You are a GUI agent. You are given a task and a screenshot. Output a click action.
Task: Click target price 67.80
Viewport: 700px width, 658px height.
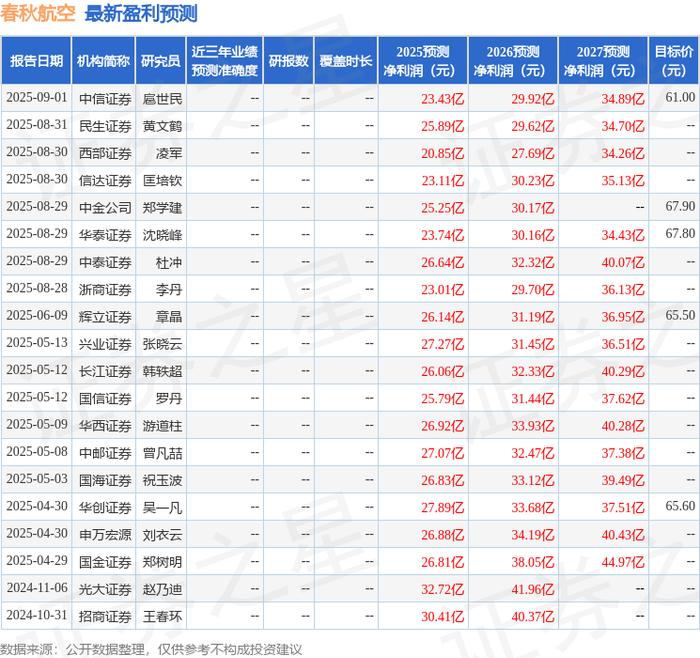680,233
